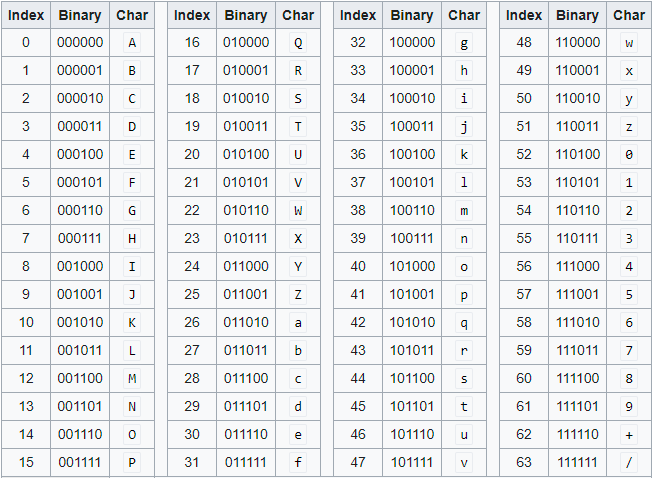The width and height of the screenshot is (653, 478).
Task: Click the lowercase e char cell
Action: tap(298, 434)
